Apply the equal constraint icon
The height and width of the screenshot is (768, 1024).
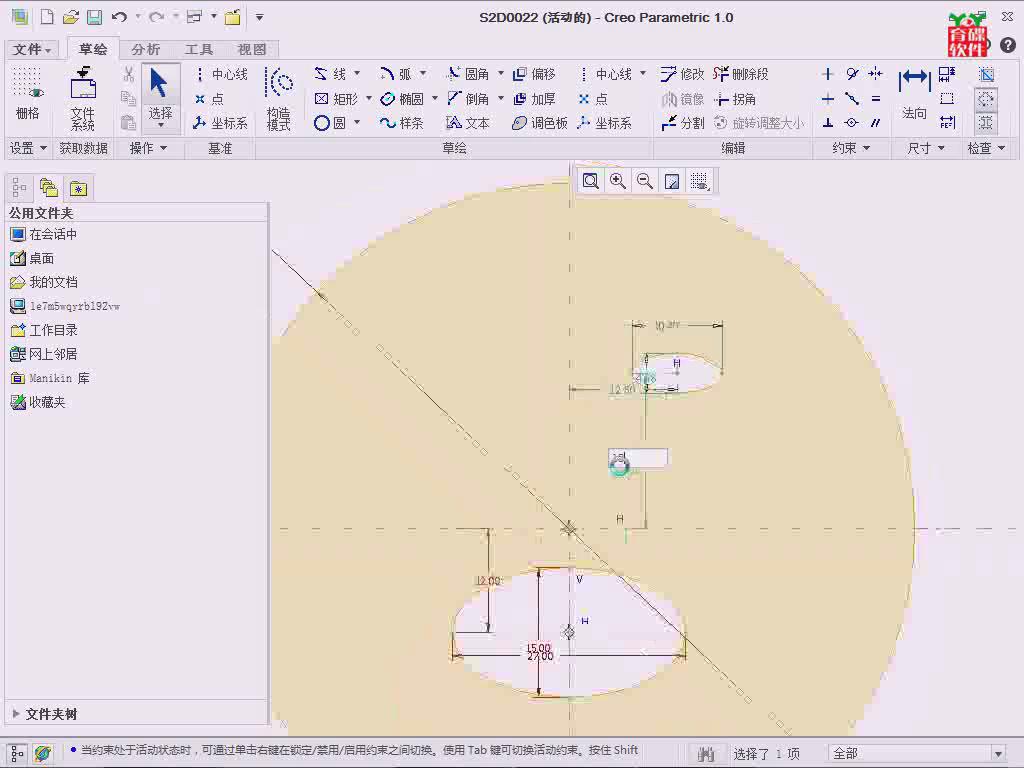point(876,99)
